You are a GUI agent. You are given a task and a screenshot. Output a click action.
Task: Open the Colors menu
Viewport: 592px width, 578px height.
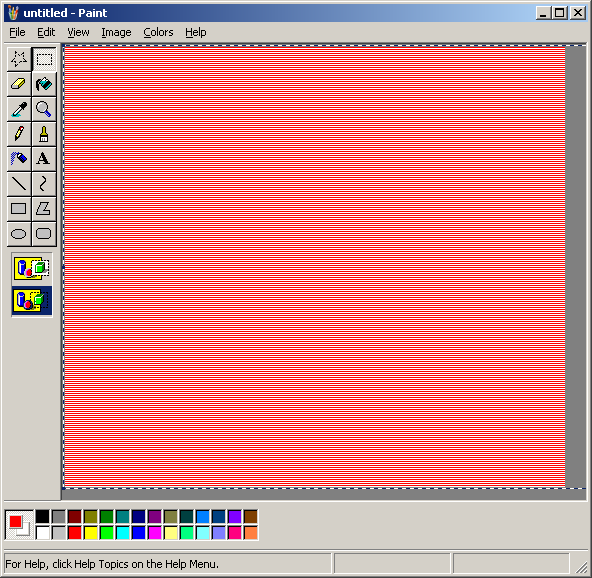point(158,32)
